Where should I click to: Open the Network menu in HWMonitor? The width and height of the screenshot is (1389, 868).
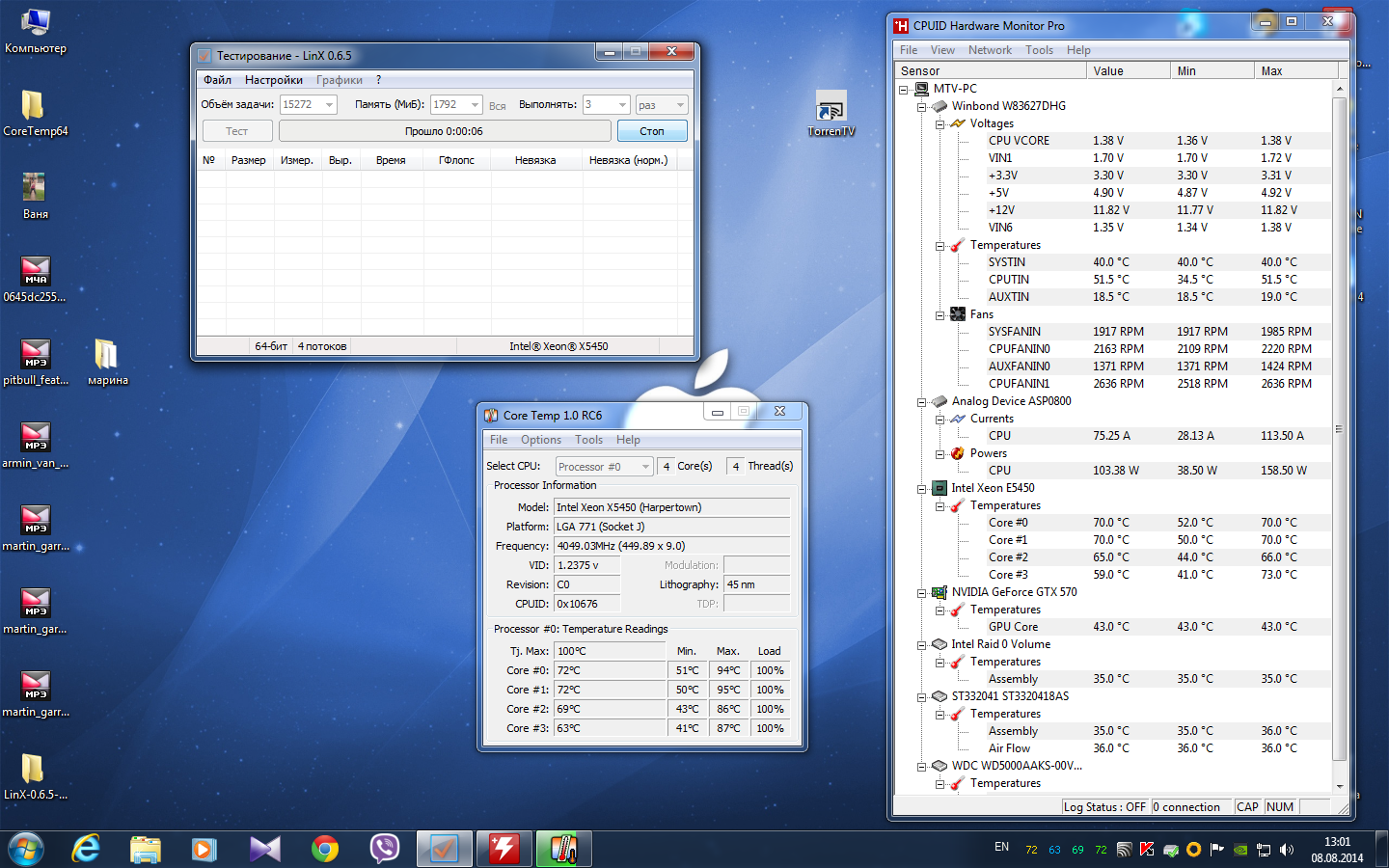tap(990, 50)
